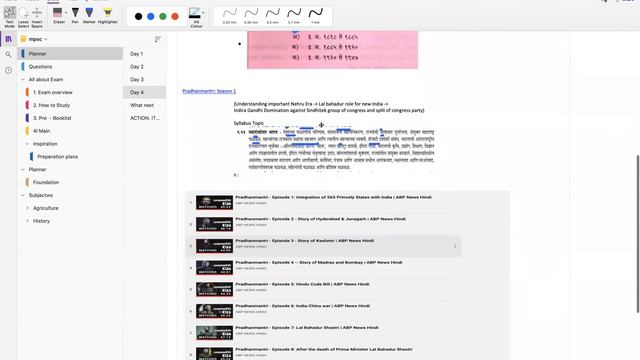Pick the green ink color

point(163,16)
